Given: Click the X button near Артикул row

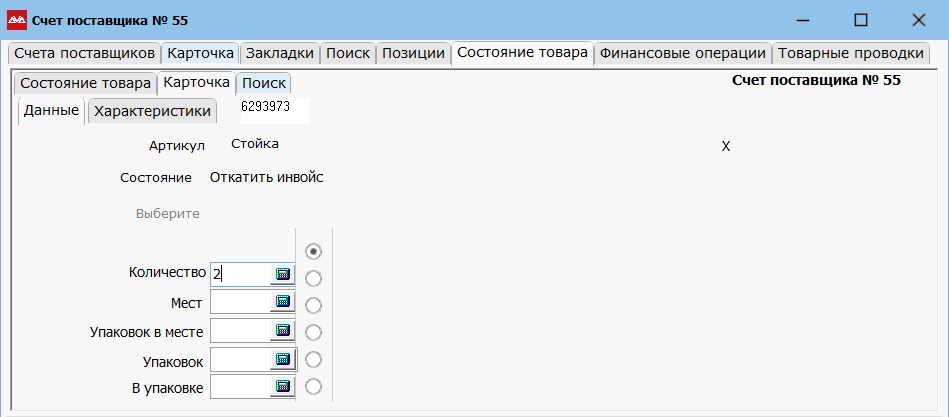Looking at the screenshot, I should pyautogui.click(x=726, y=147).
